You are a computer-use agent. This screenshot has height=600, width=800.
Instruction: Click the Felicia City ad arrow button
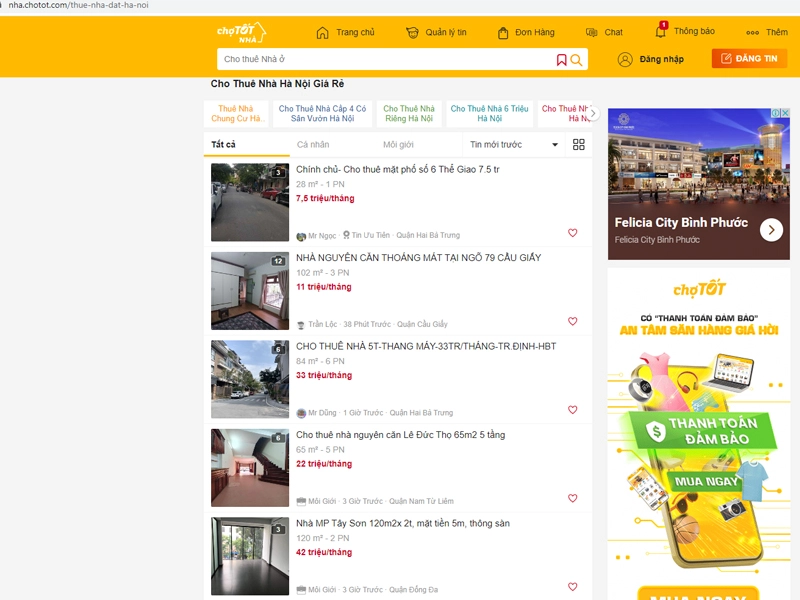click(x=771, y=230)
